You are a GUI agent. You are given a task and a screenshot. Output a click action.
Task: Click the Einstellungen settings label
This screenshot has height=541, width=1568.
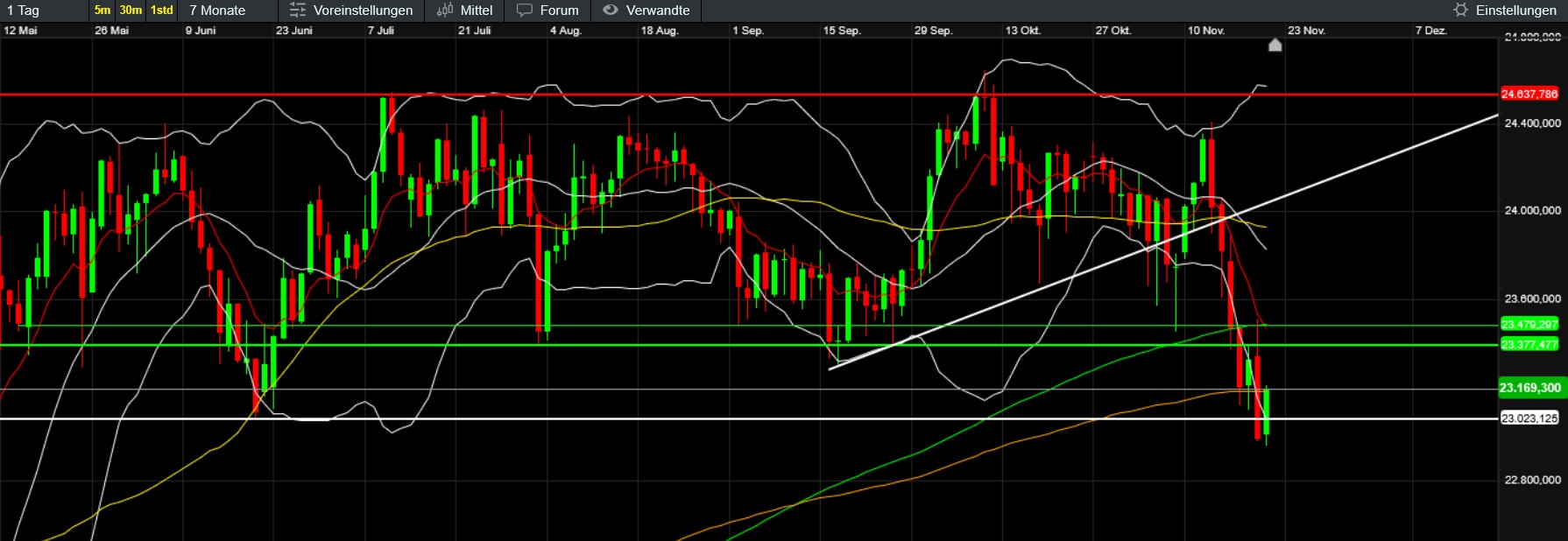pos(1515,11)
